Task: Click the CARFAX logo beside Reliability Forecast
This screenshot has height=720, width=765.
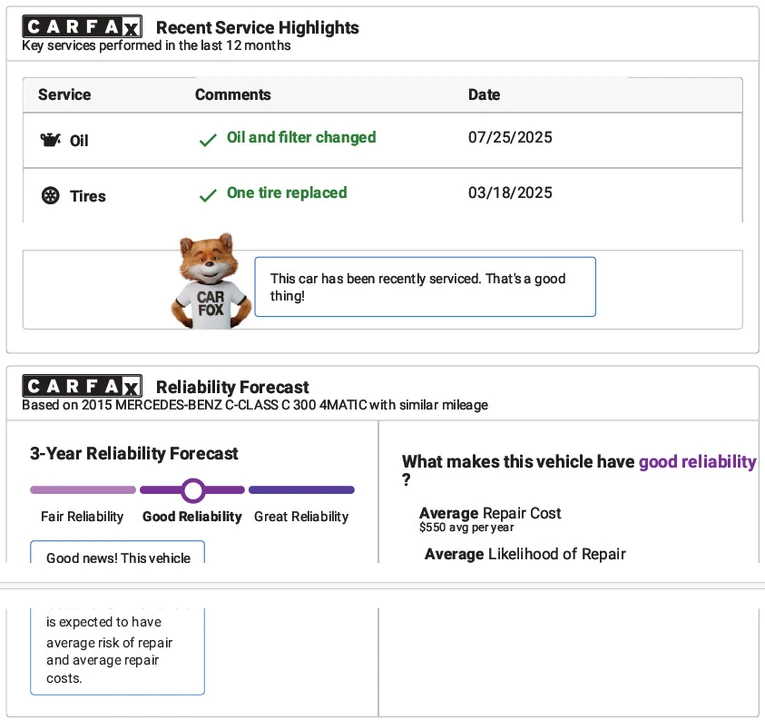Action: point(82,386)
